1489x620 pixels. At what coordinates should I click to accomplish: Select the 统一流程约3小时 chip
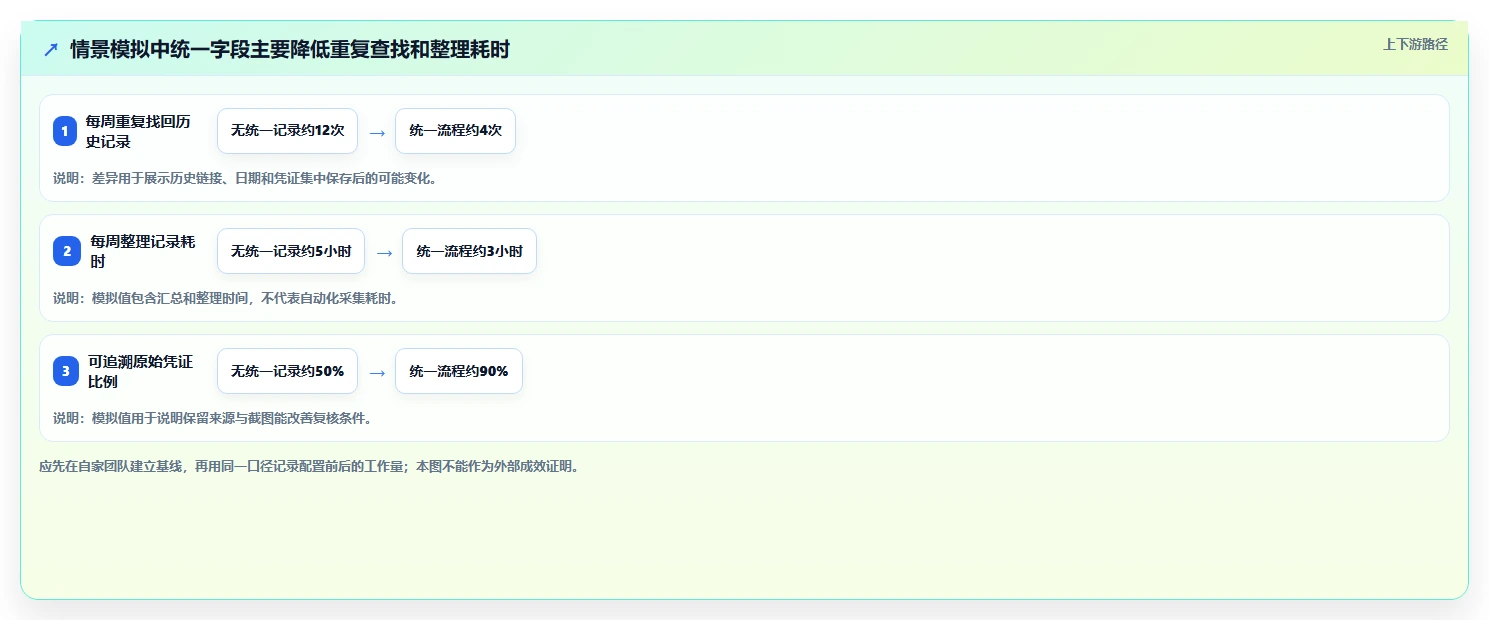469,251
